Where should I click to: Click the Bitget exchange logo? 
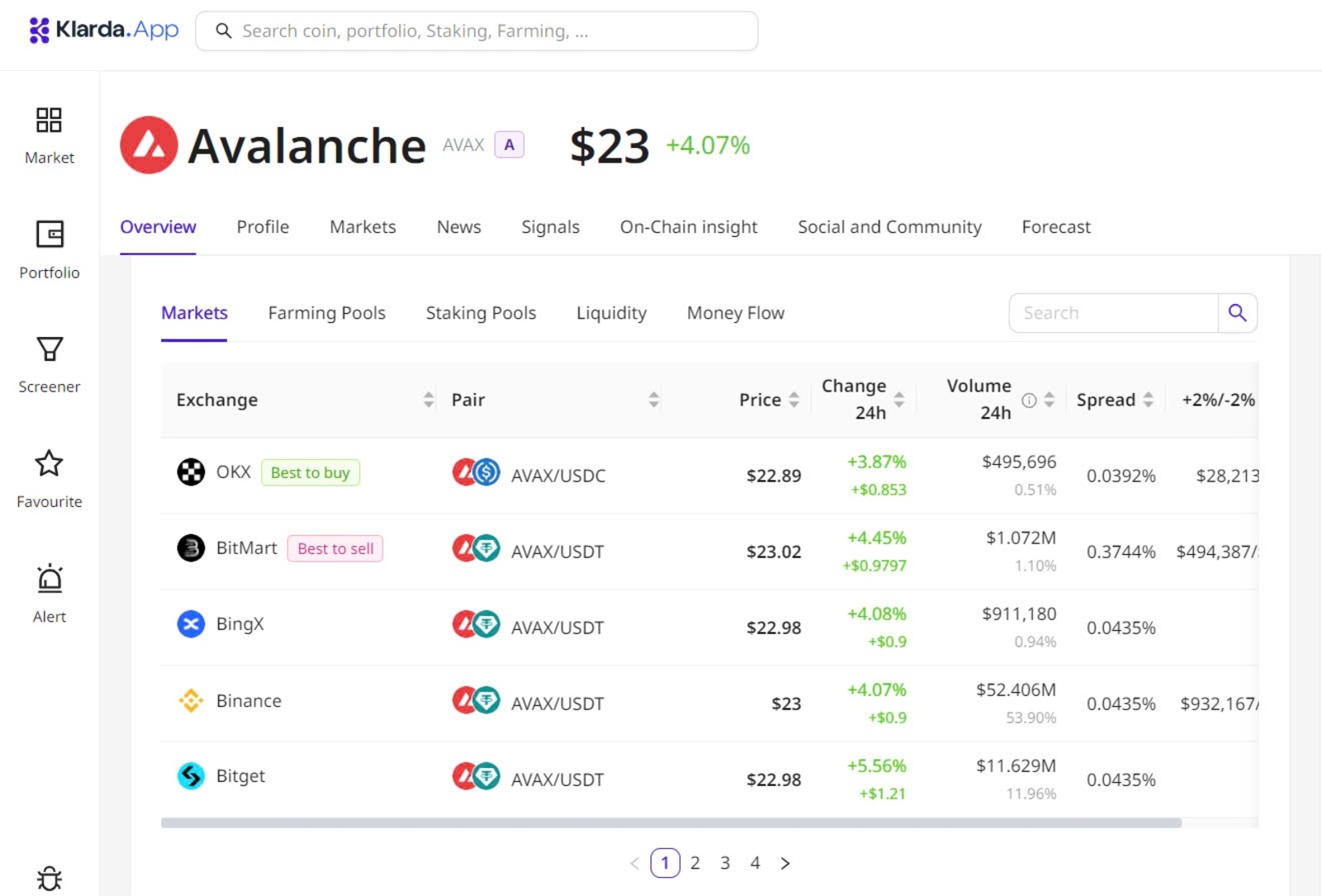pyautogui.click(x=191, y=776)
